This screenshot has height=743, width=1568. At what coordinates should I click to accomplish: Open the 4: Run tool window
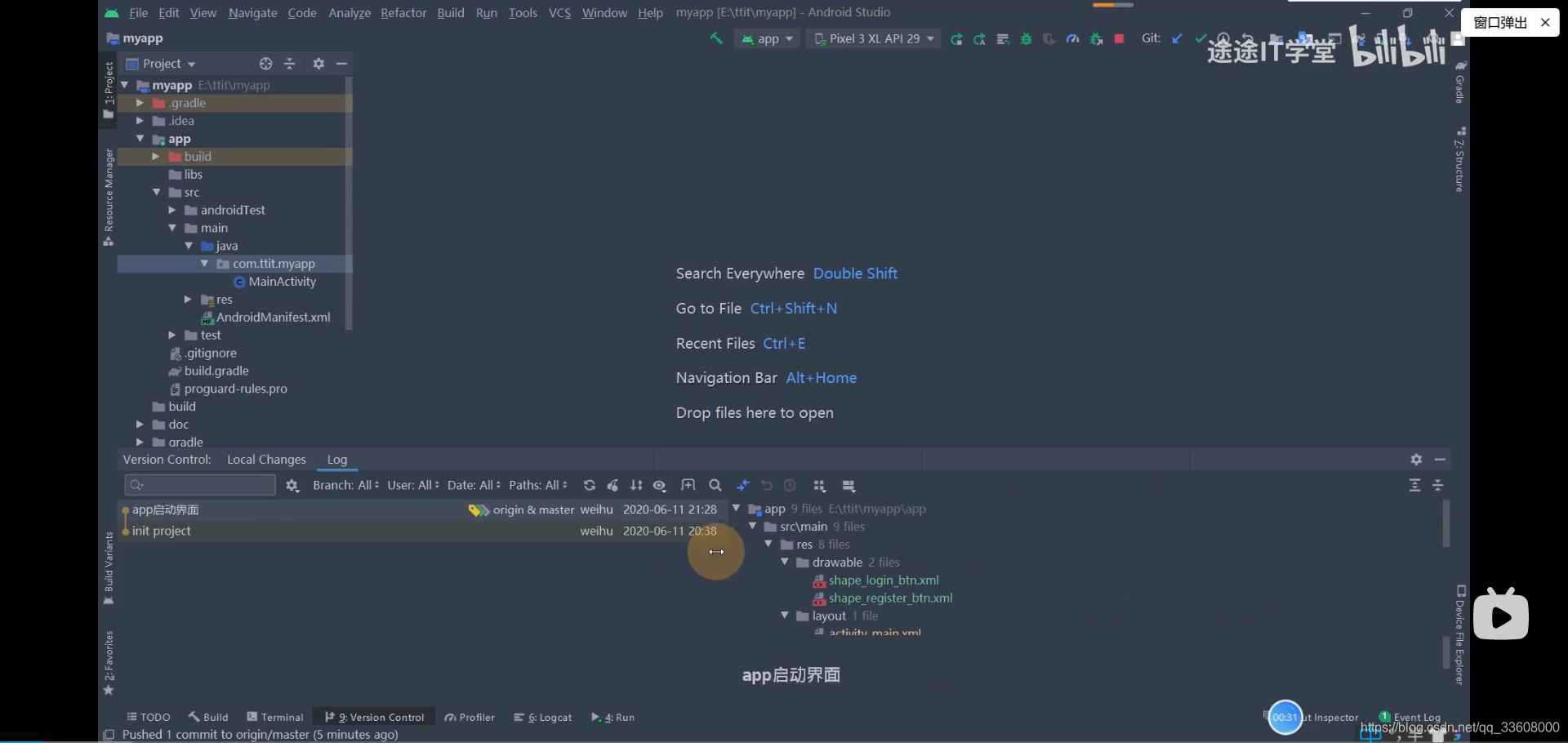tap(612, 717)
